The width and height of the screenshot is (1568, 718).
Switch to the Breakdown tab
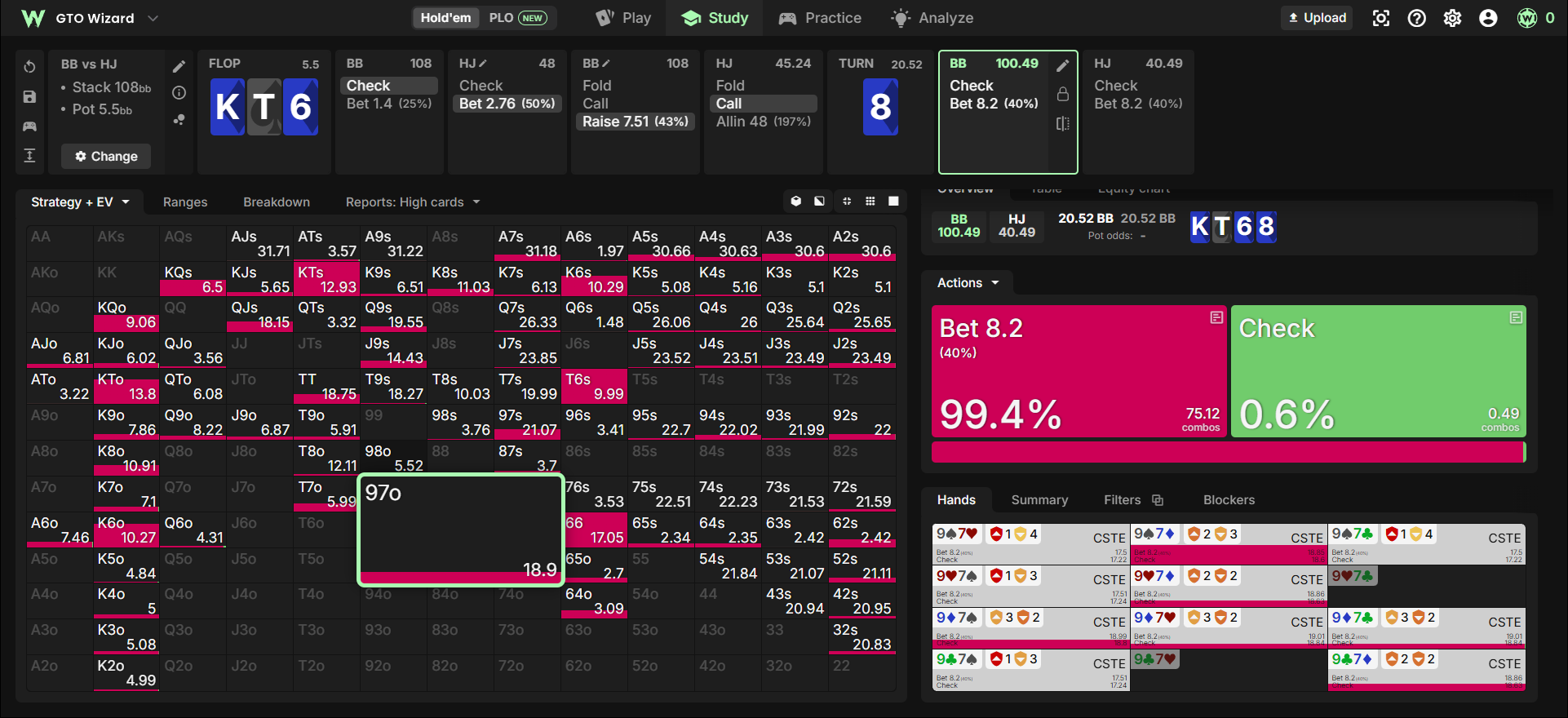tap(277, 202)
